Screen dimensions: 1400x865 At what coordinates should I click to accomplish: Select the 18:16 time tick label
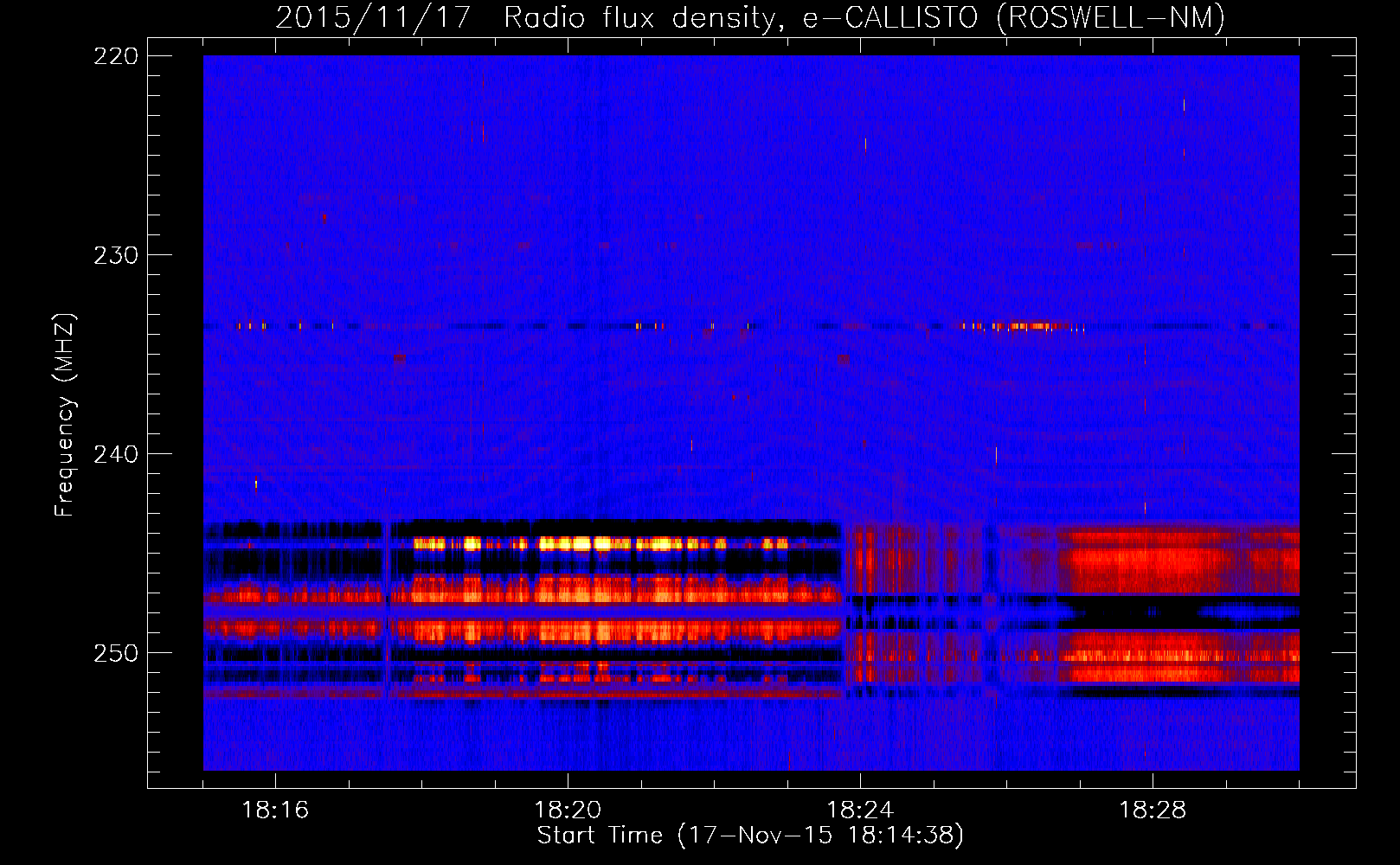pos(275,810)
